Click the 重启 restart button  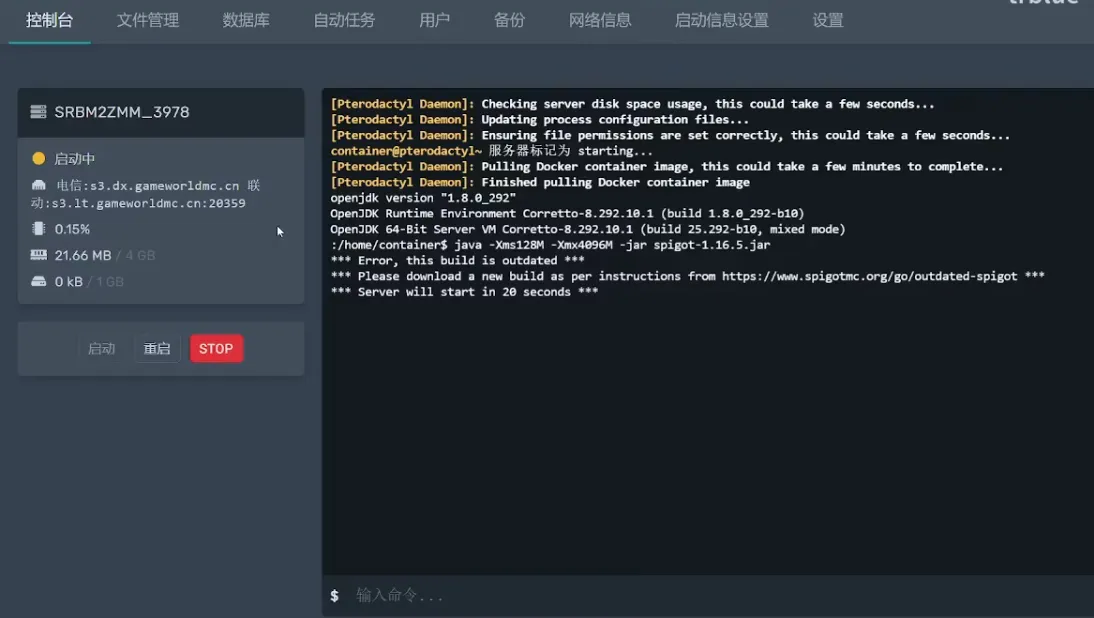[x=157, y=349]
